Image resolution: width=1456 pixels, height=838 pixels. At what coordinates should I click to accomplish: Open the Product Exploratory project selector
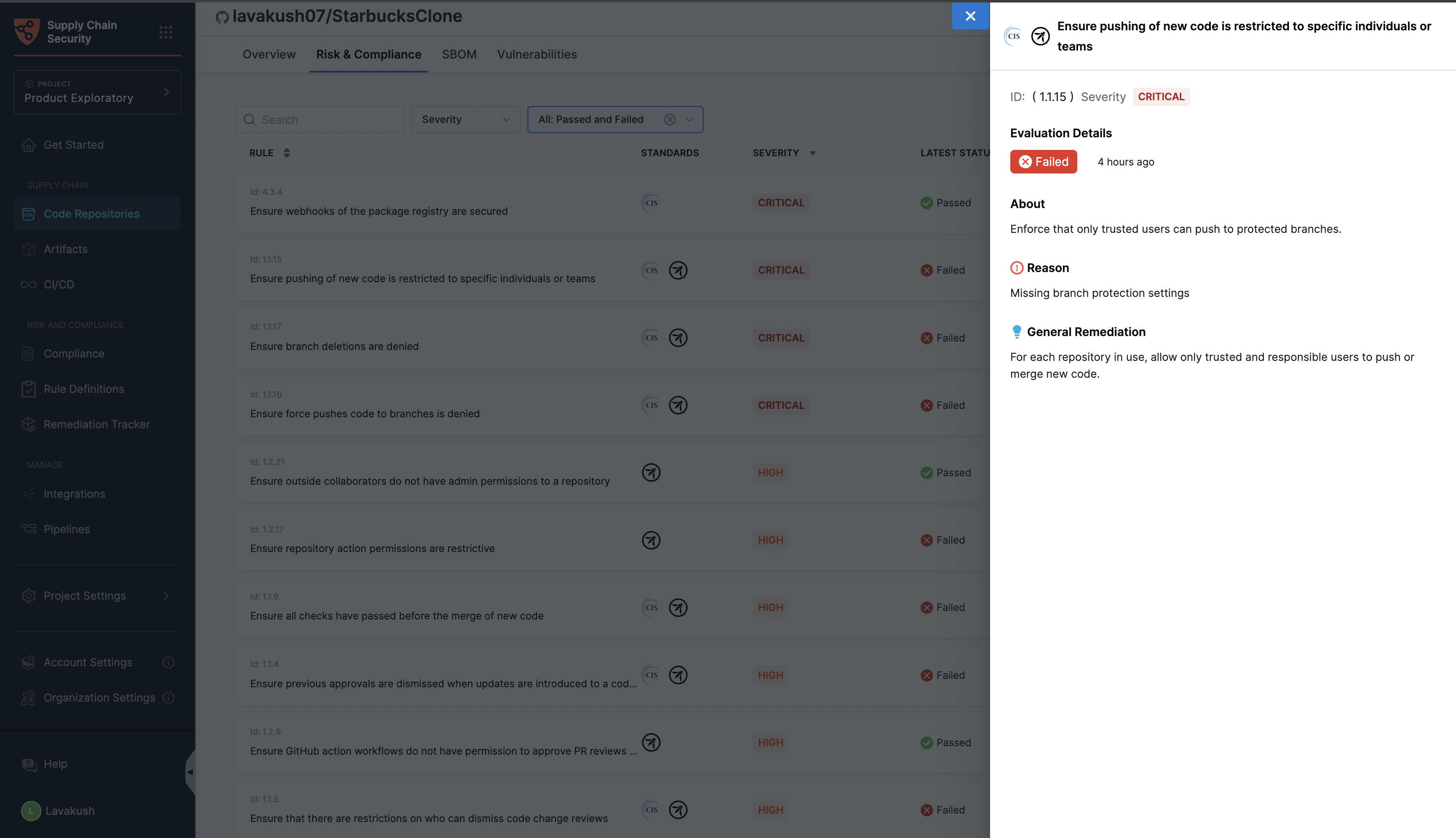(97, 92)
